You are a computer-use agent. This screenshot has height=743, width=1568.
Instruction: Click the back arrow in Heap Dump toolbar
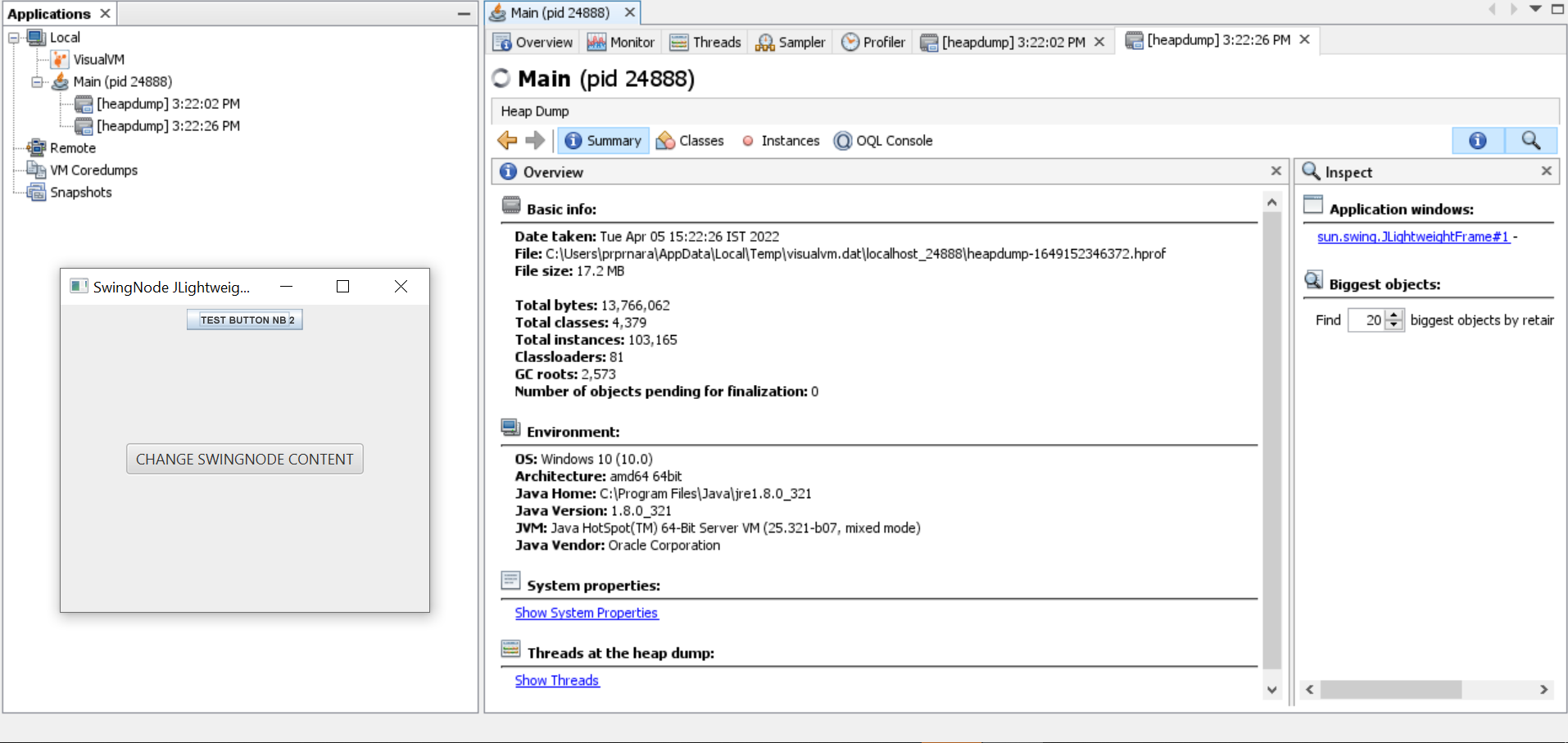(507, 141)
